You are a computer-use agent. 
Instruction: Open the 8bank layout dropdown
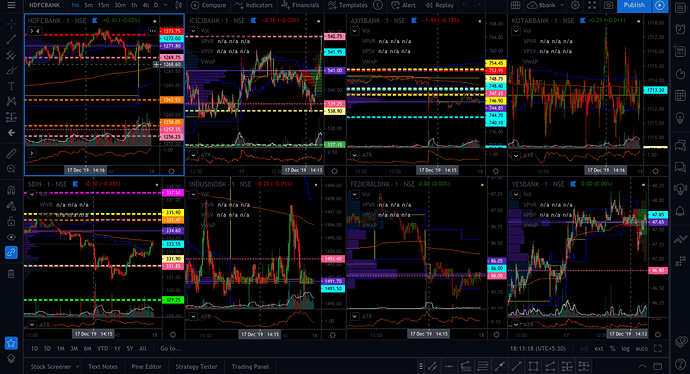tap(546, 5)
